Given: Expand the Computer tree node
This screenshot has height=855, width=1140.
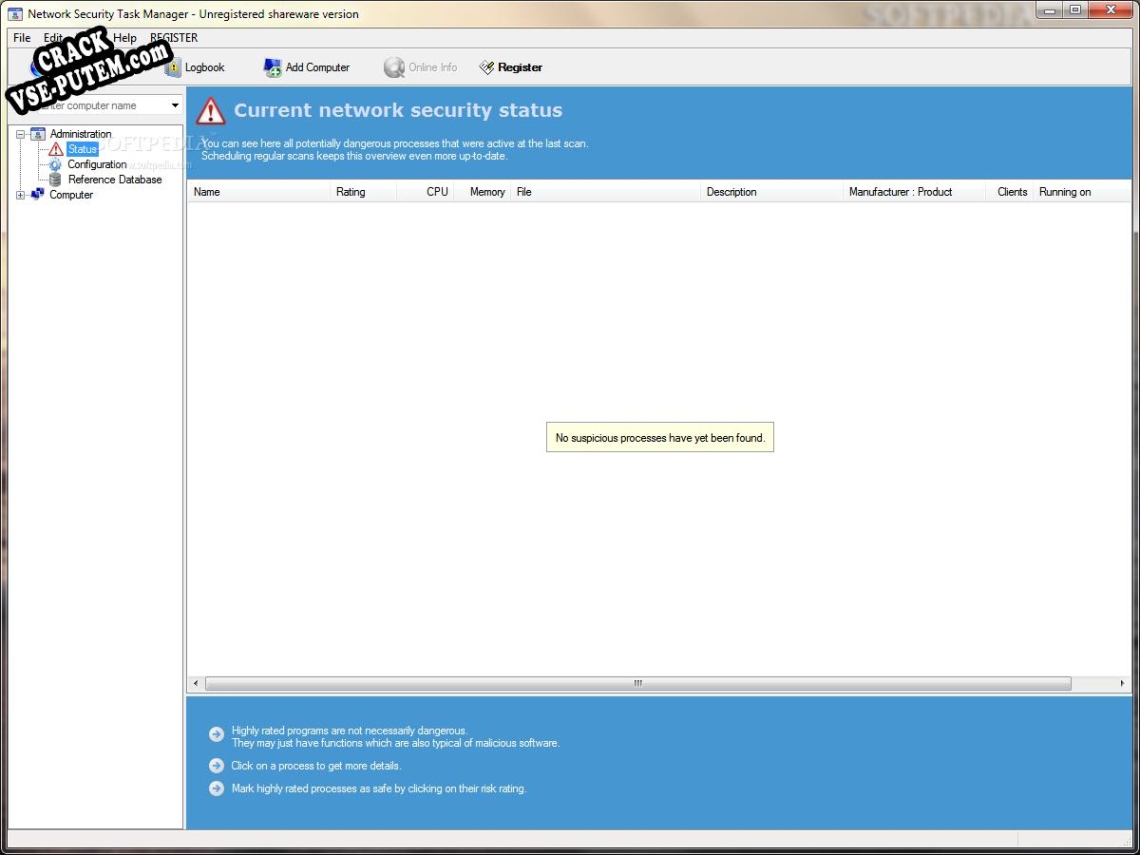Looking at the screenshot, I should click(20, 195).
